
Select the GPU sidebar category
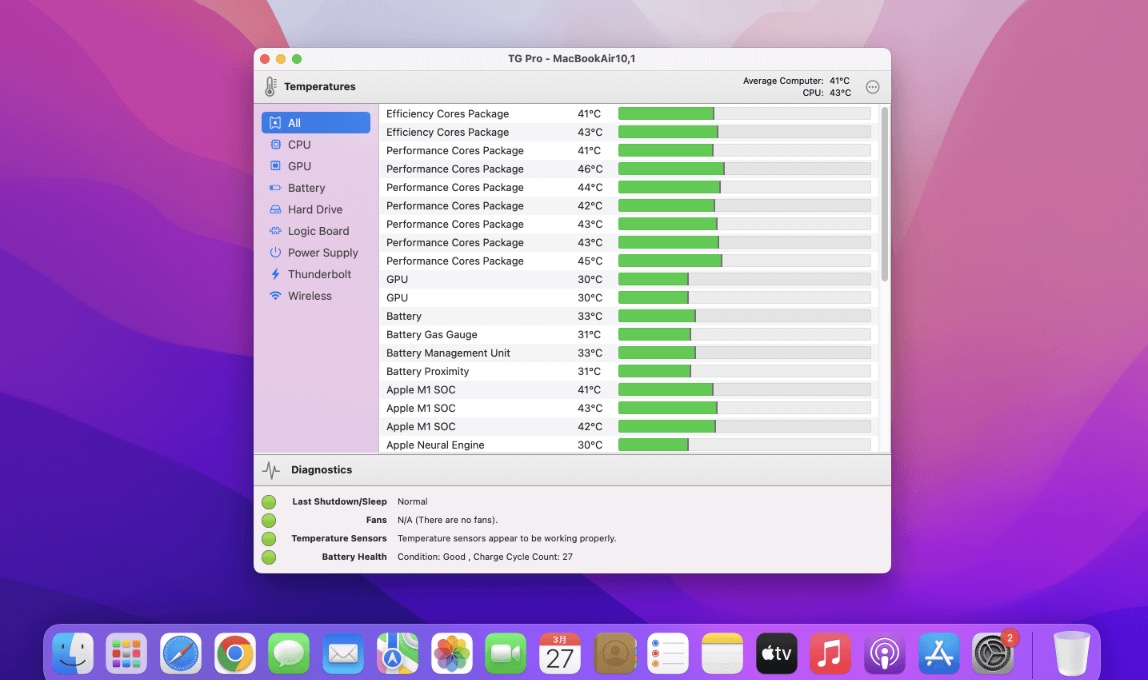pyautogui.click(x=299, y=166)
